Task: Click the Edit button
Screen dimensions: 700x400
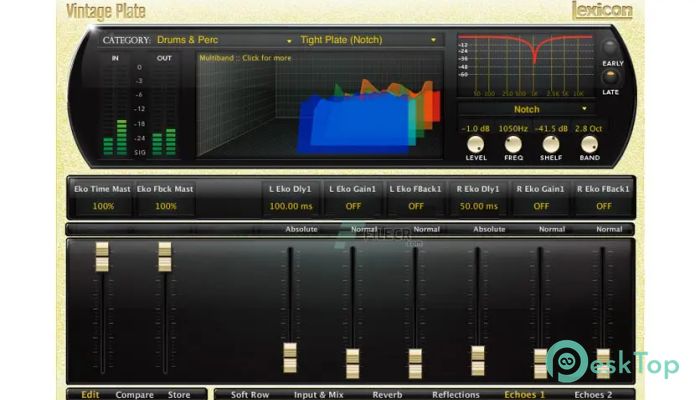Action: click(x=90, y=395)
